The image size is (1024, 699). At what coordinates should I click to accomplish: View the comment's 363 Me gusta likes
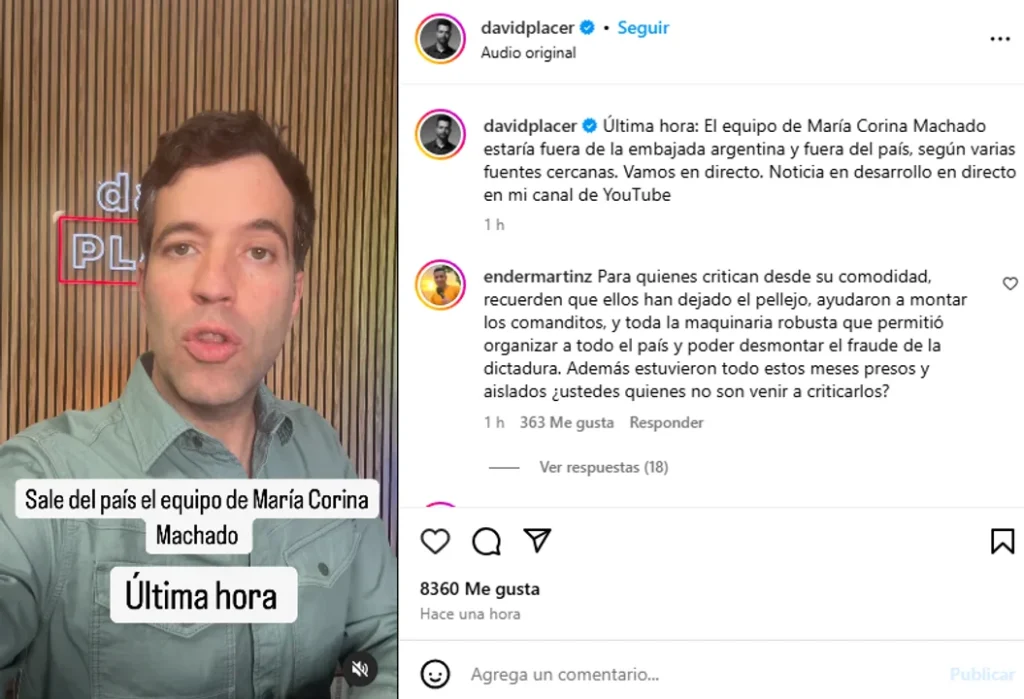[566, 423]
